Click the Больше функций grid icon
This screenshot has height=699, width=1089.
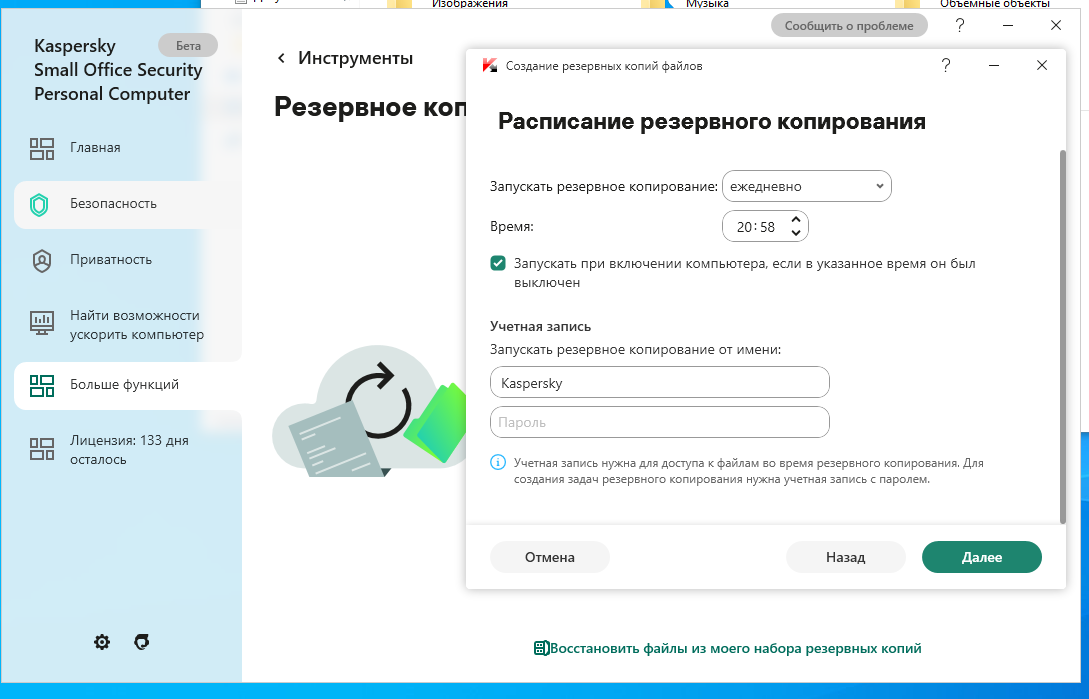[42, 386]
